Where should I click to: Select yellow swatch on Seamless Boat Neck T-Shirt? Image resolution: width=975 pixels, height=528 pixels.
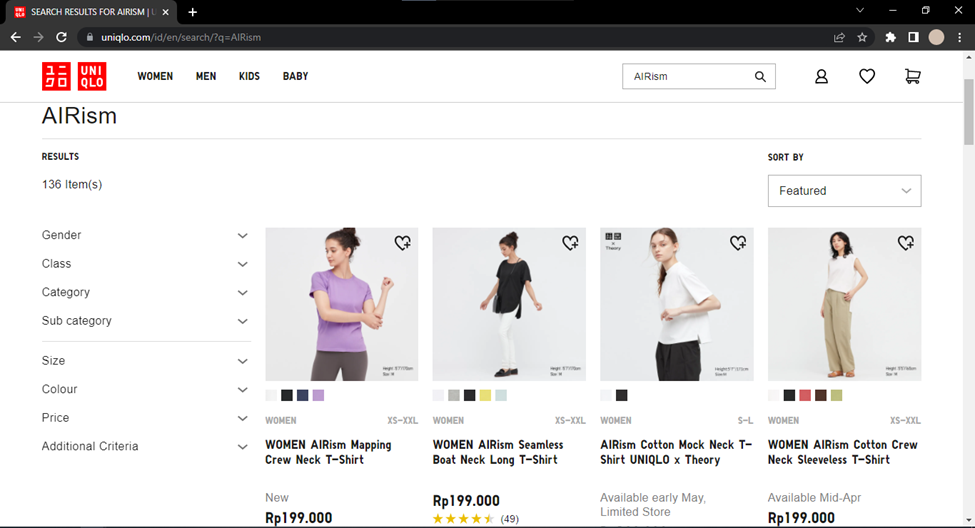[x=485, y=396]
